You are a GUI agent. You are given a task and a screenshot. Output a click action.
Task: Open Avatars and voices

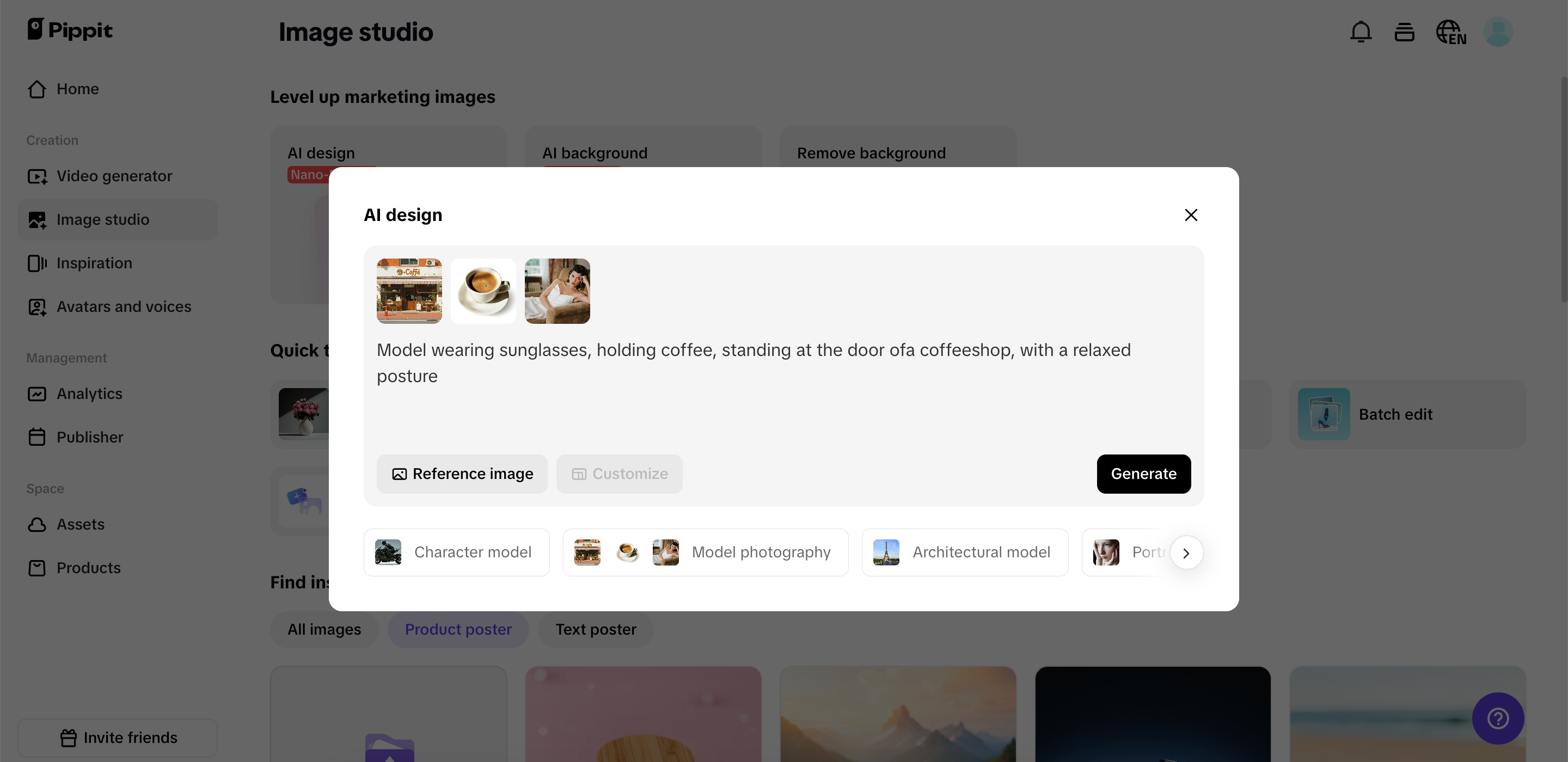point(124,307)
